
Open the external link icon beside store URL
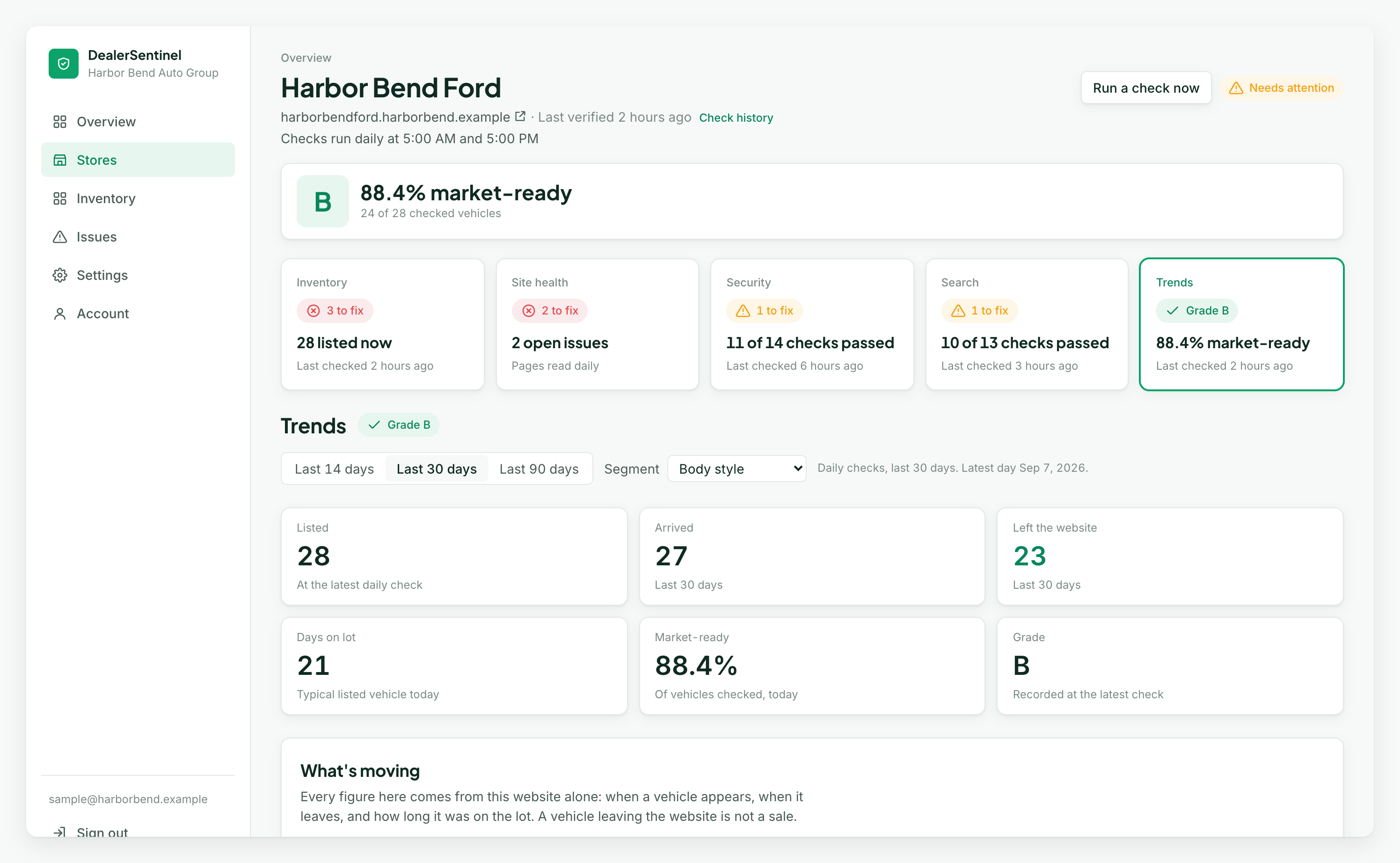point(520,117)
